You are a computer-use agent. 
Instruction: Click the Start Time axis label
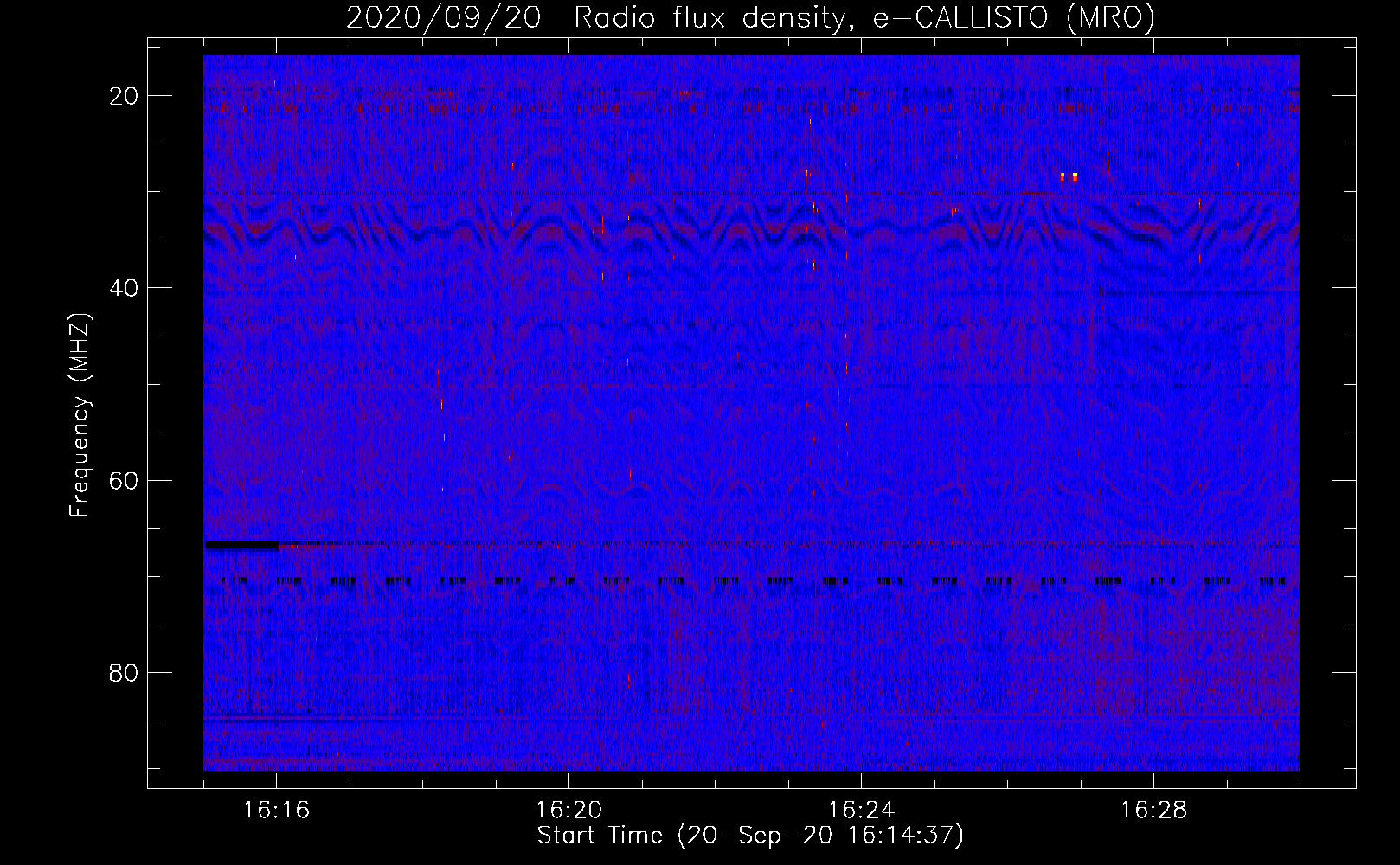pyautogui.click(x=750, y=836)
